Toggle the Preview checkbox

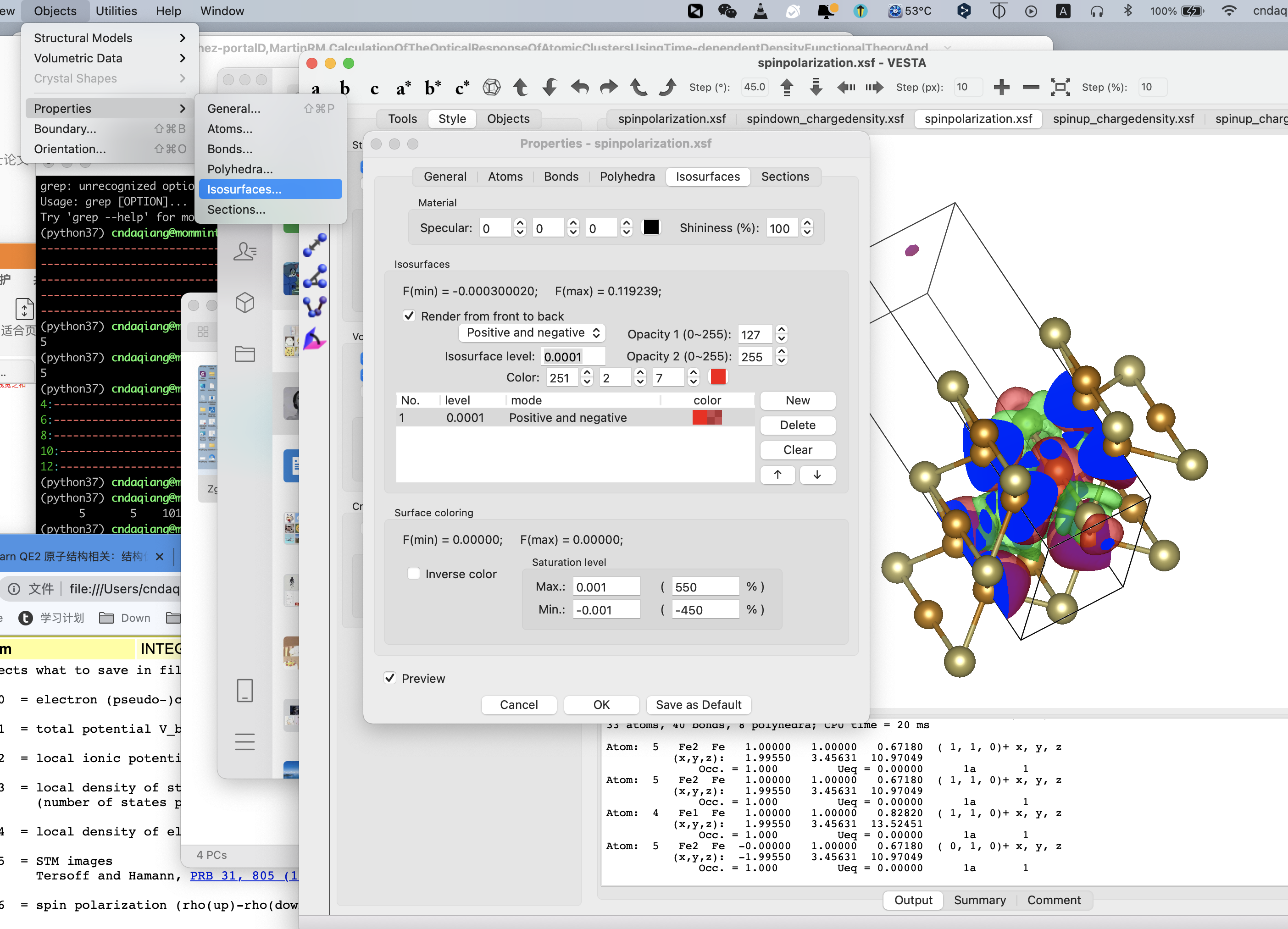(x=390, y=678)
